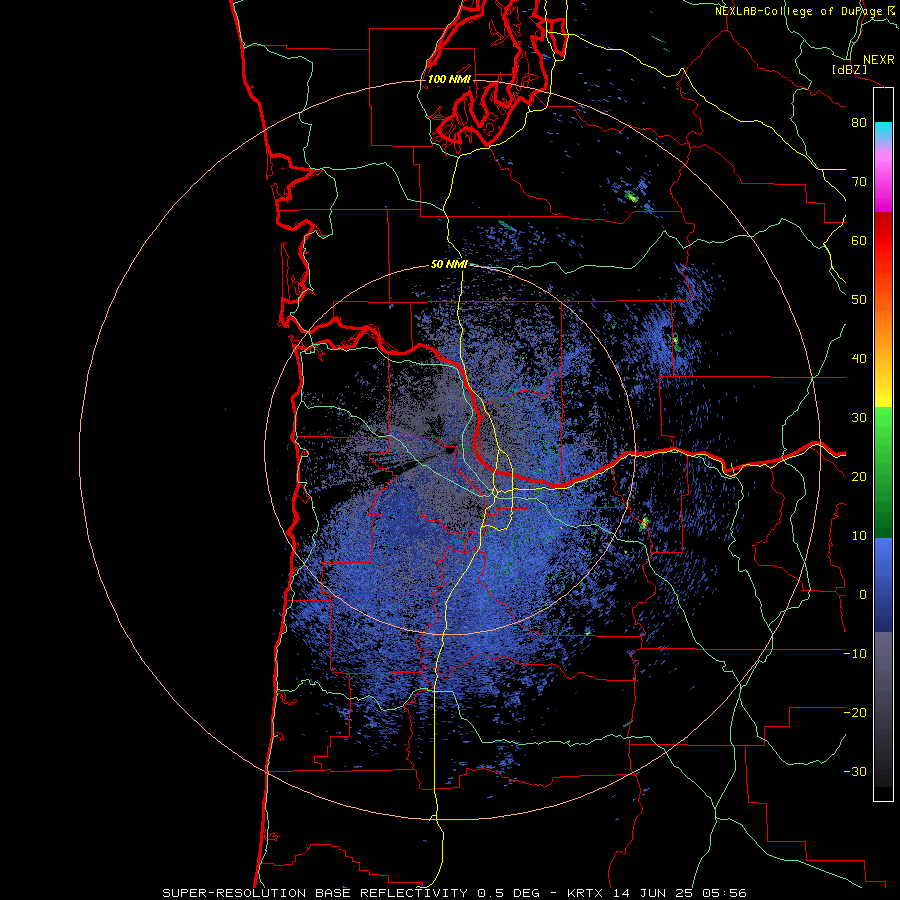This screenshot has width=900, height=900.
Task: Click the 20 value on the dBZ scale
Action: [x=859, y=477]
